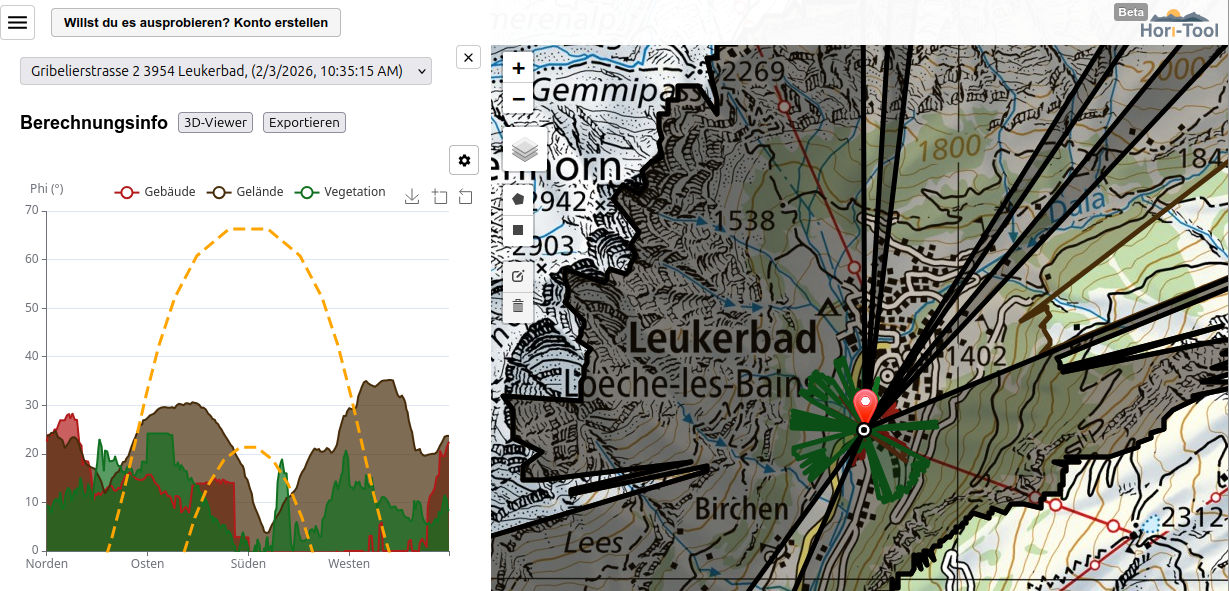Viewport: 1229px width, 591px height.
Task: Reset the chart zoom
Action: click(x=466, y=197)
